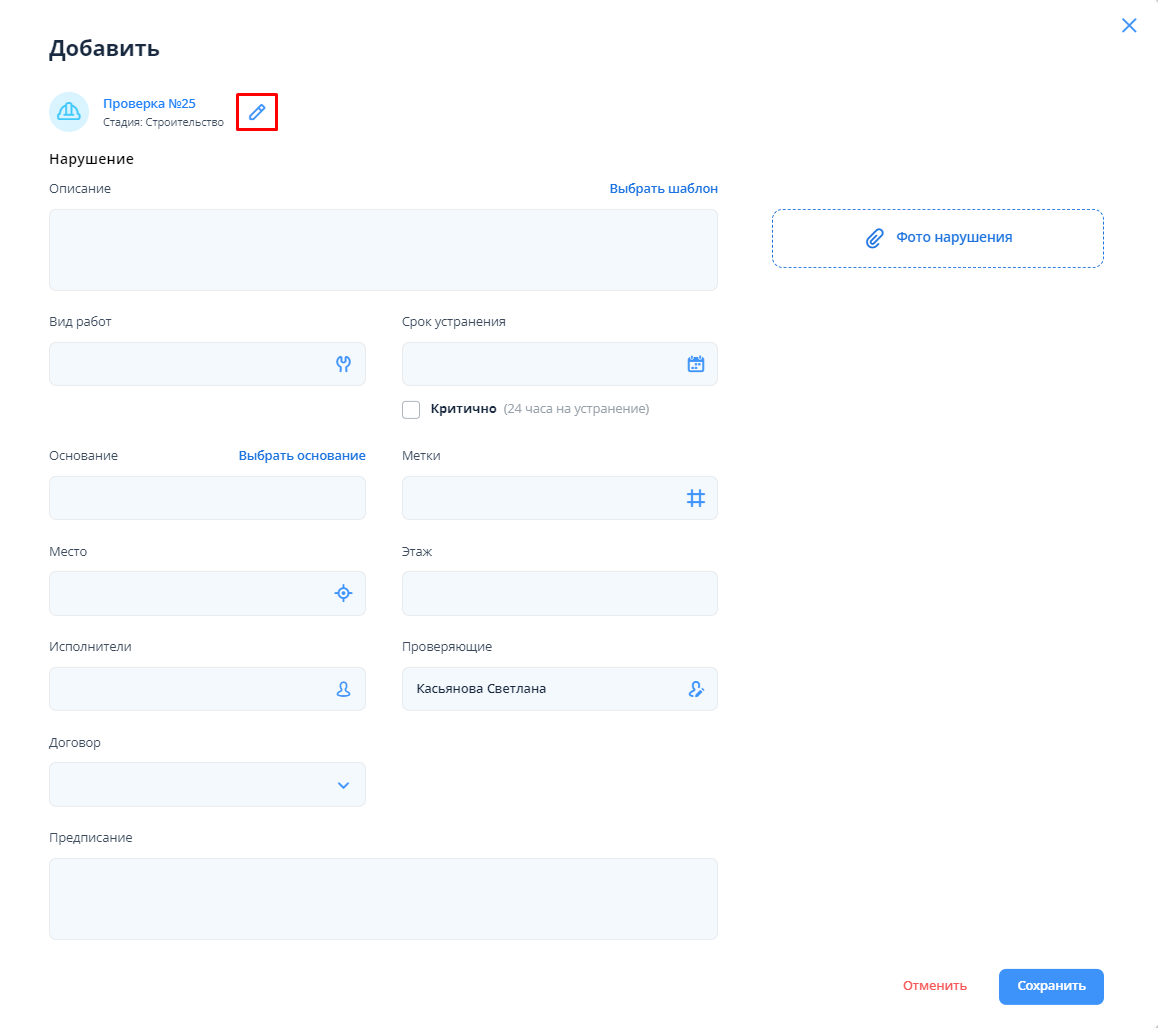Click the wrench icon in Вид работ field
Image resolution: width=1158 pixels, height=1028 pixels.
pyautogui.click(x=343, y=364)
